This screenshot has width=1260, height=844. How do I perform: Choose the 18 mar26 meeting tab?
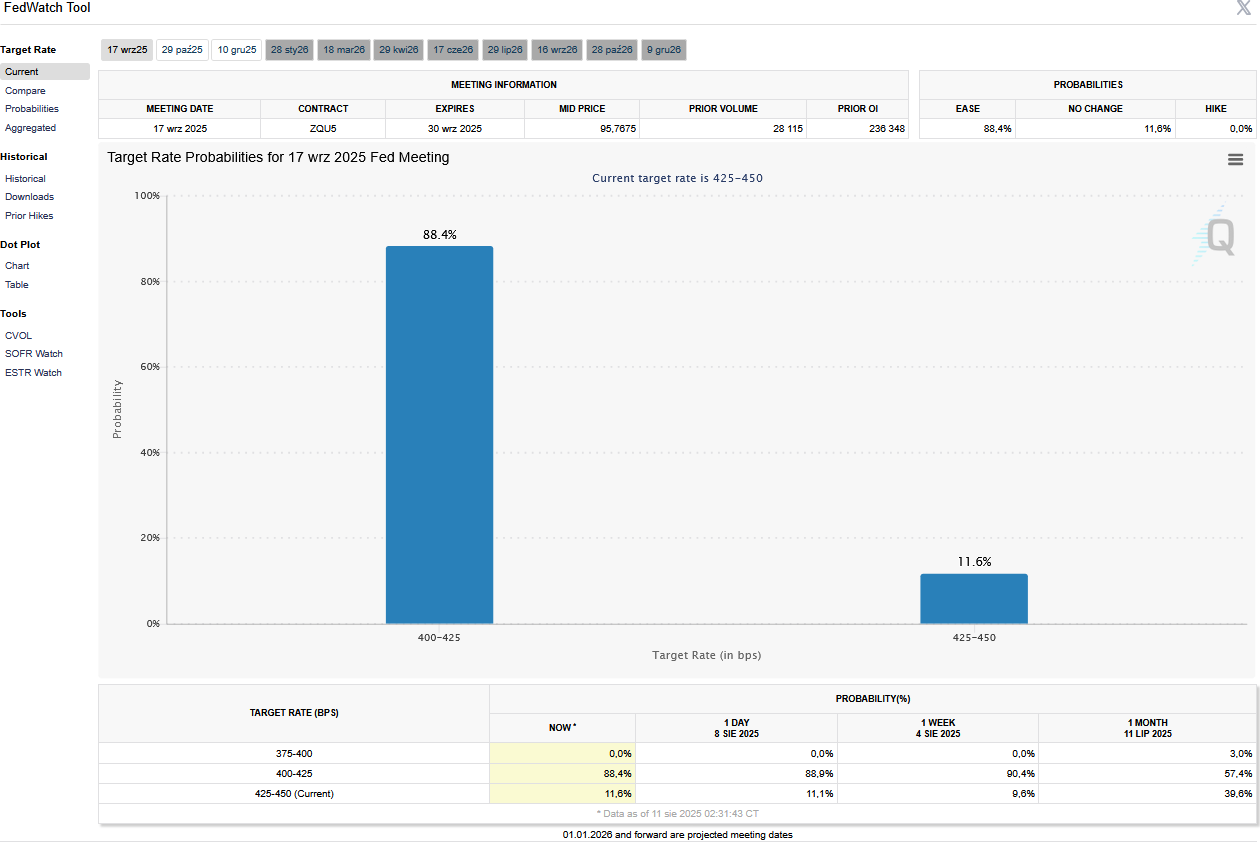(344, 50)
